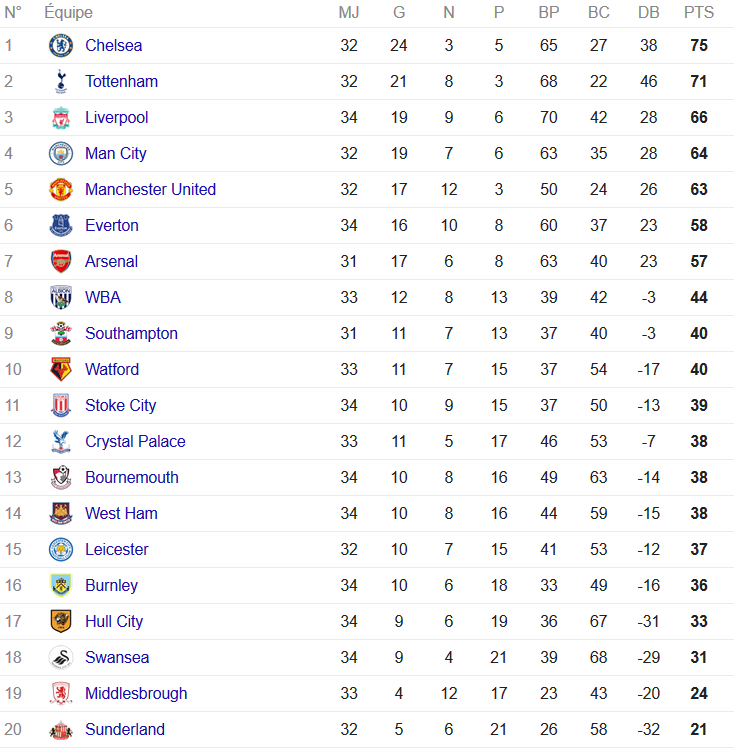This screenshot has width=734, height=753.
Task: Open the Crystal Palace team link
Action: (x=135, y=441)
